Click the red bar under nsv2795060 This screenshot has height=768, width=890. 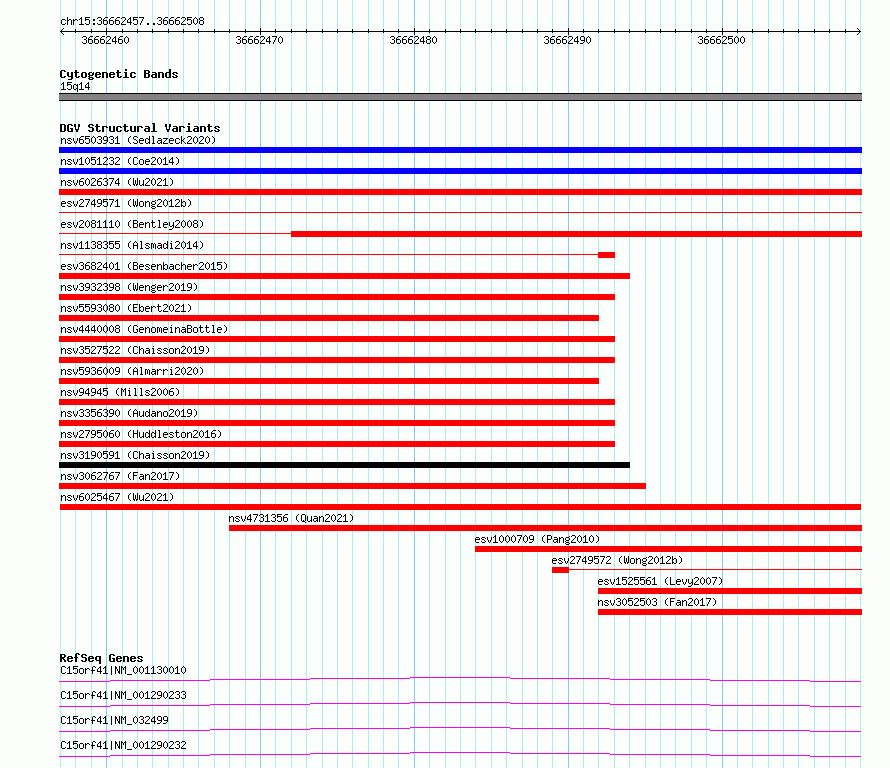click(x=337, y=444)
